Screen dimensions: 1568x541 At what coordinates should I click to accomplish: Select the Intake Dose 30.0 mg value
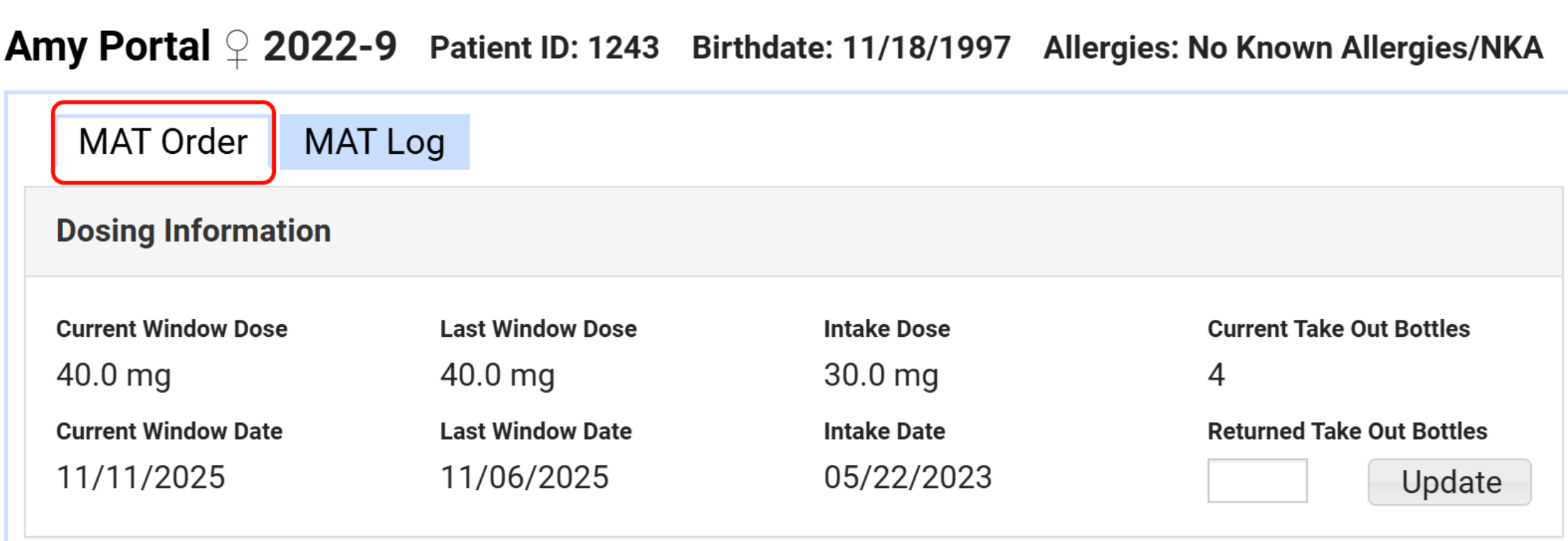(x=881, y=374)
